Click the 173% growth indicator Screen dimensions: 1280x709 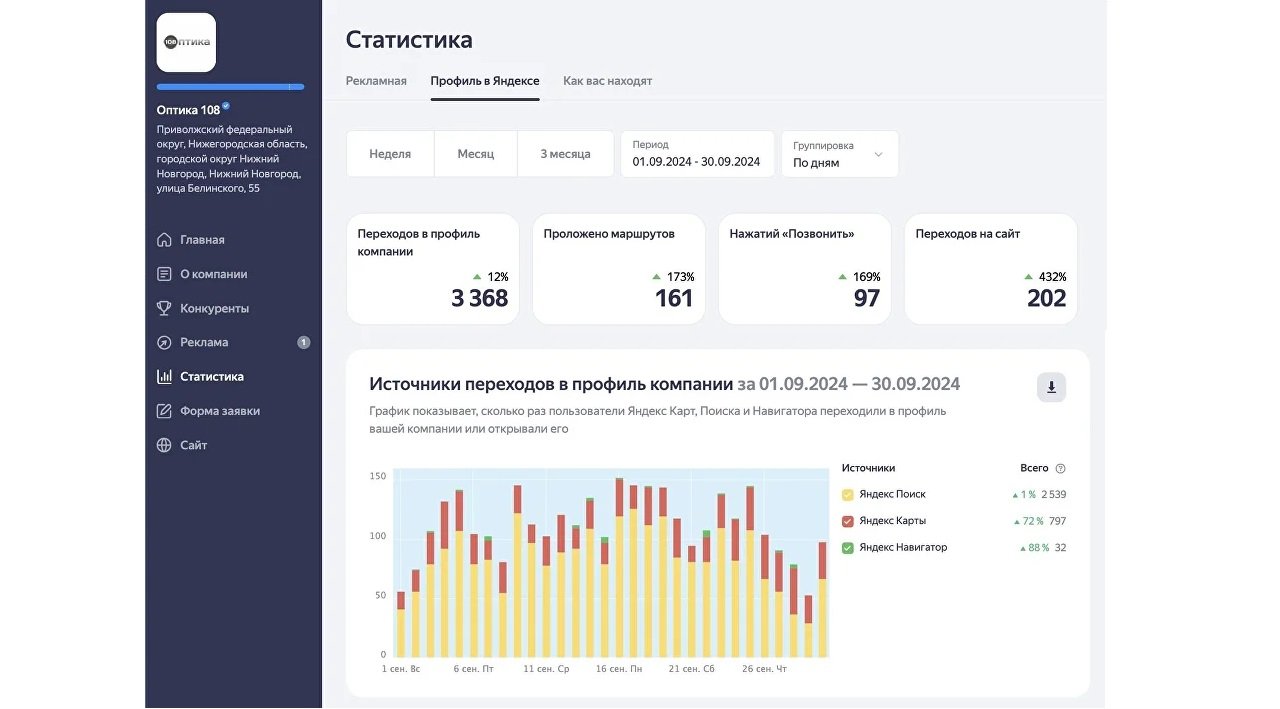[673, 277]
